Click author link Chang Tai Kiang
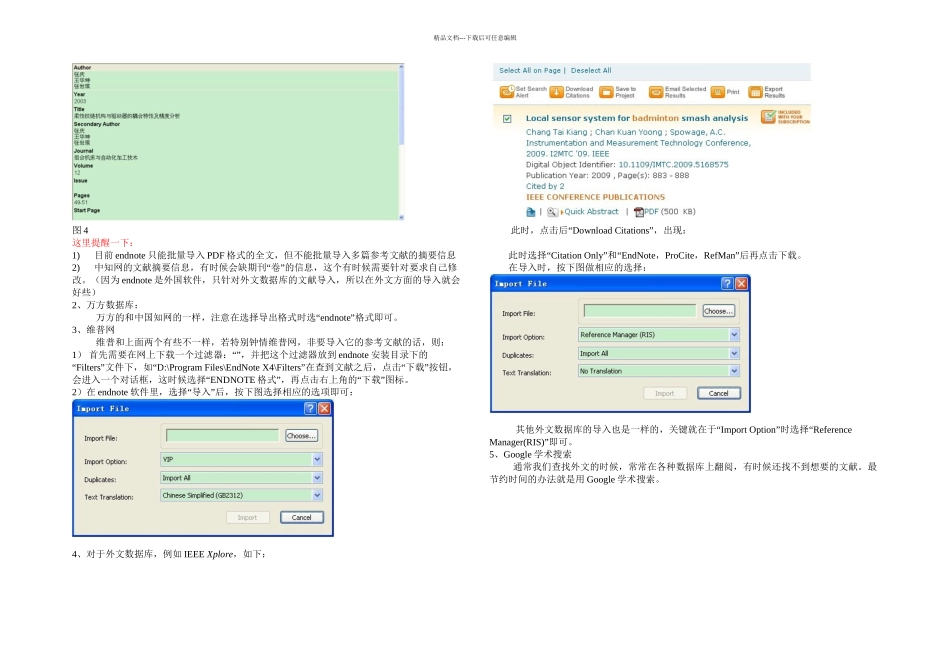 [556, 132]
